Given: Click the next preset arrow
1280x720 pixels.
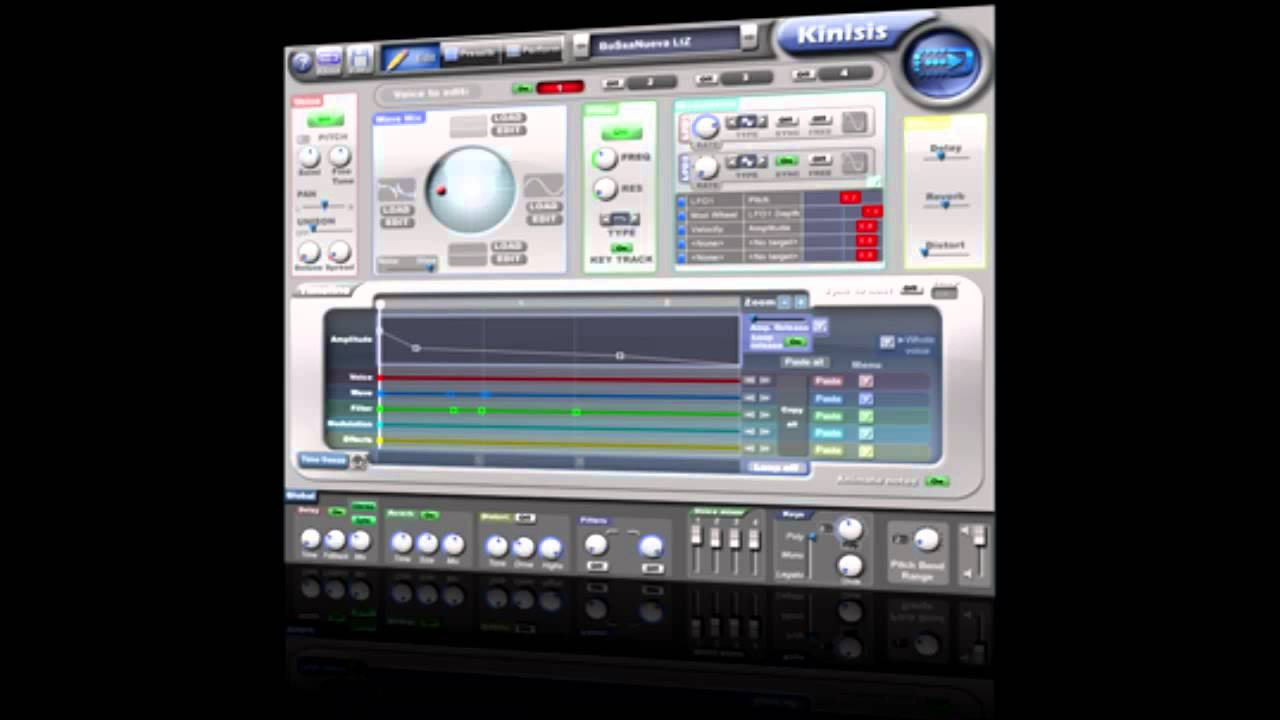Looking at the screenshot, I should 749,38.
